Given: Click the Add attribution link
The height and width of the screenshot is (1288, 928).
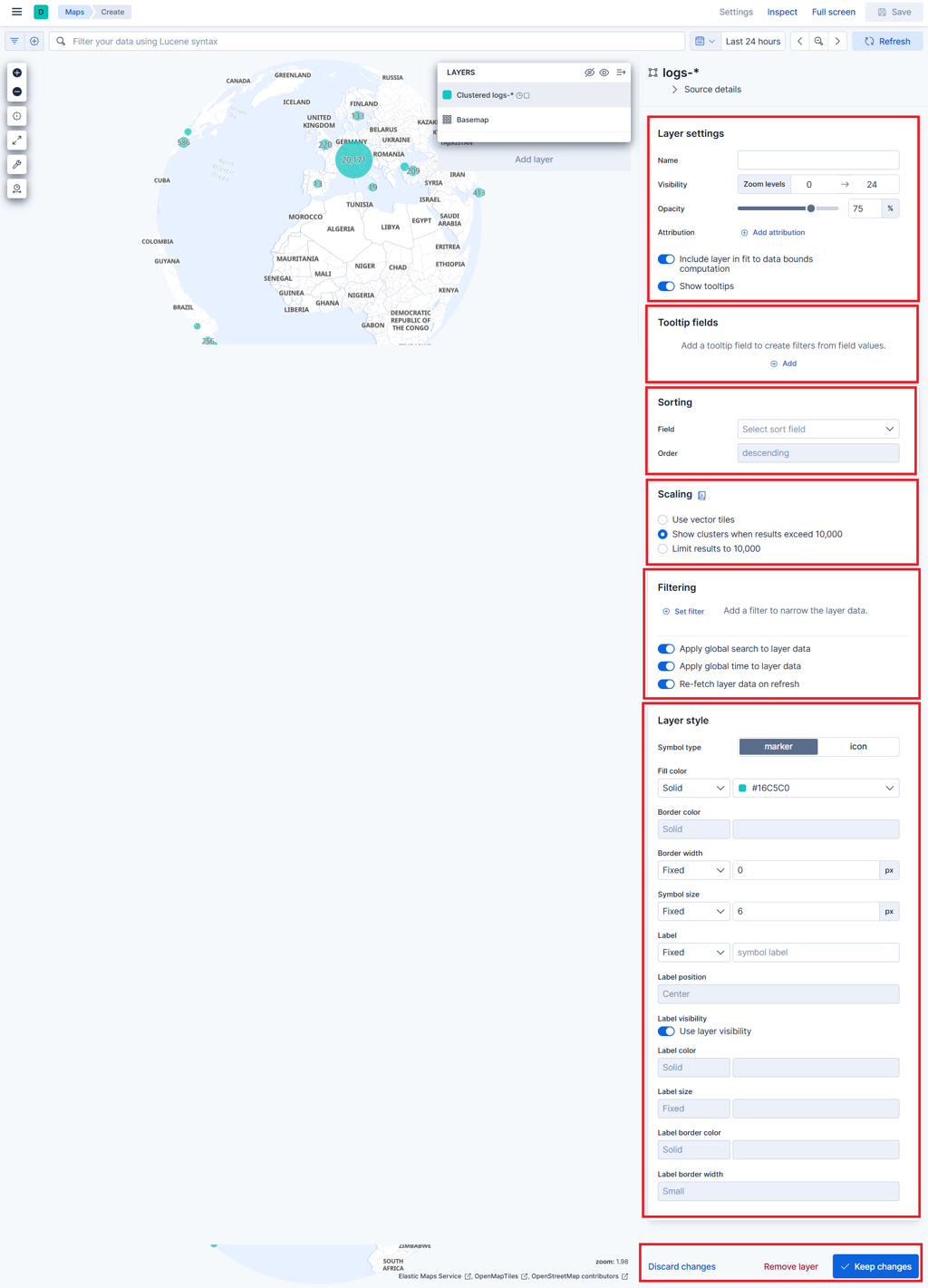Looking at the screenshot, I should click(x=773, y=233).
